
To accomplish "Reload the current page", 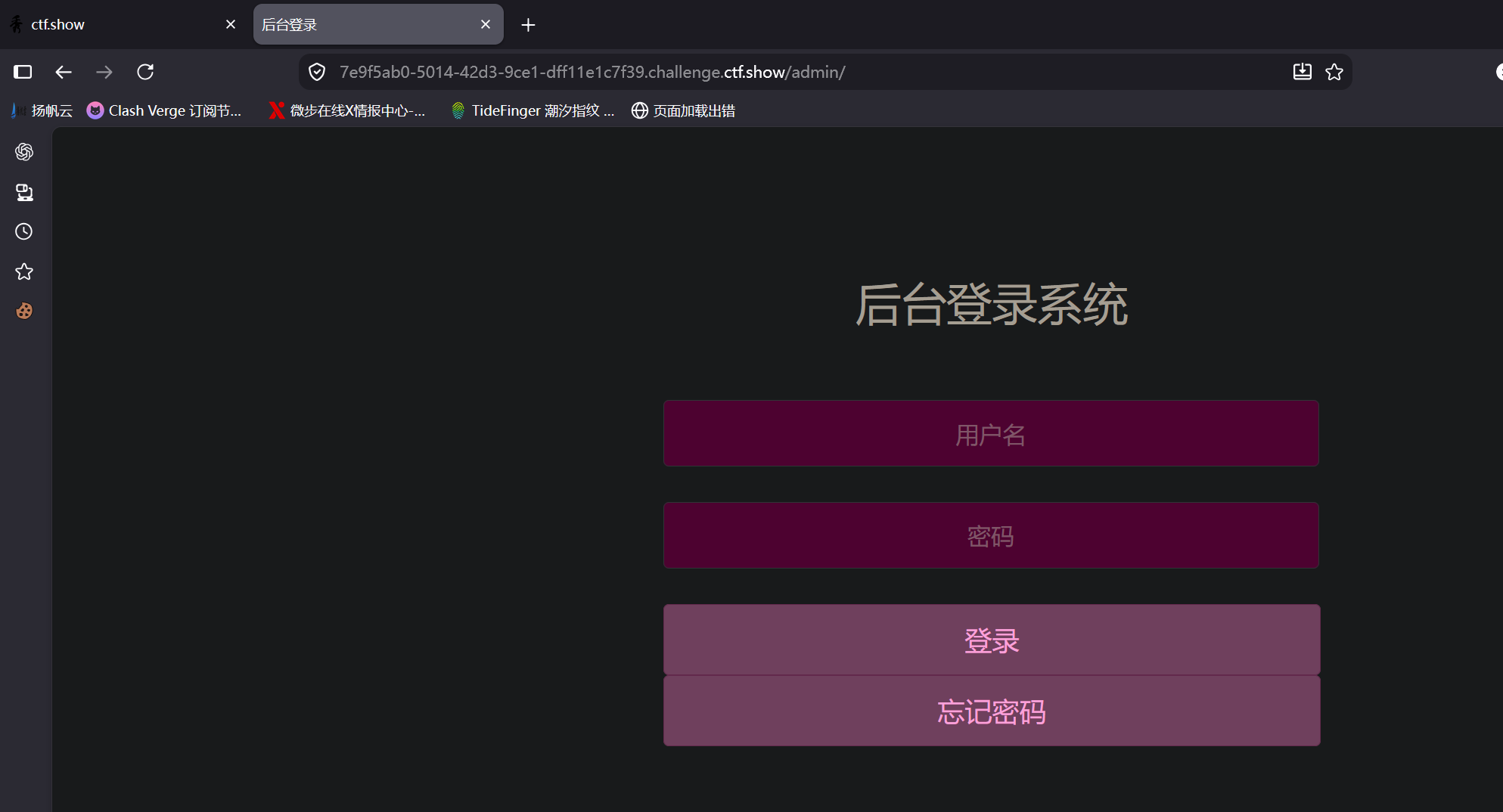I will 145,72.
